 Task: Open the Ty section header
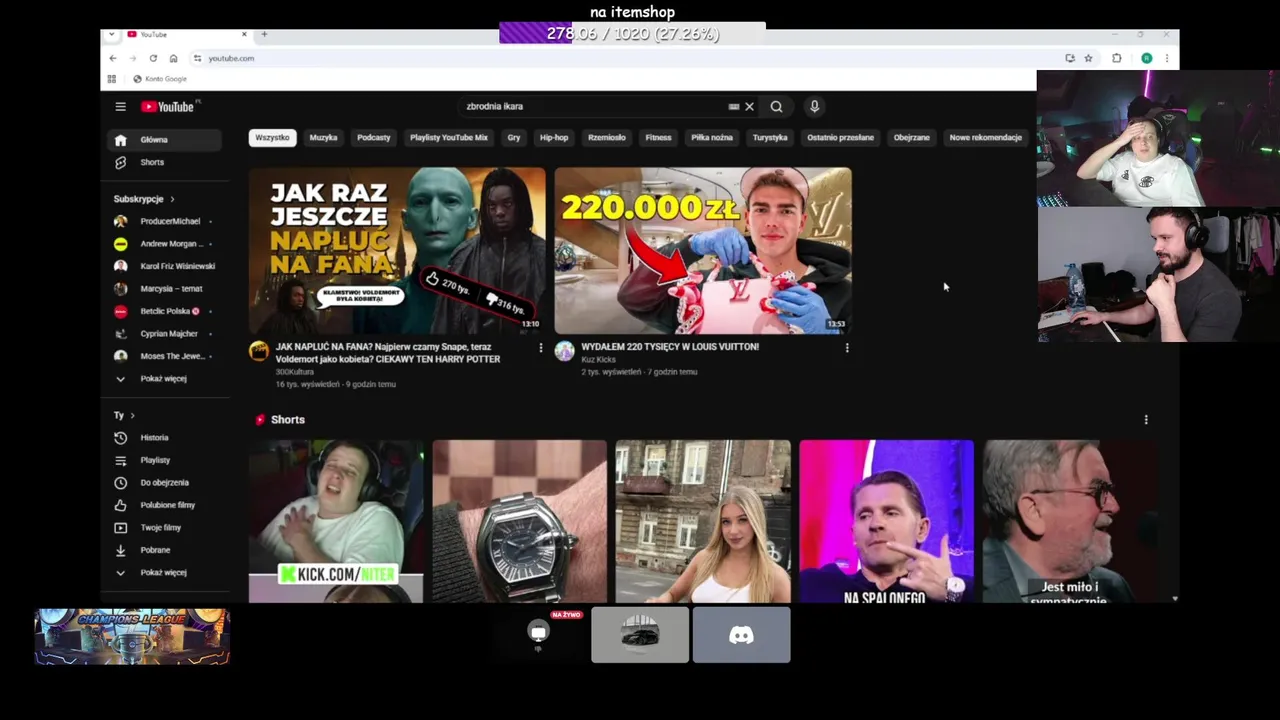[124, 415]
